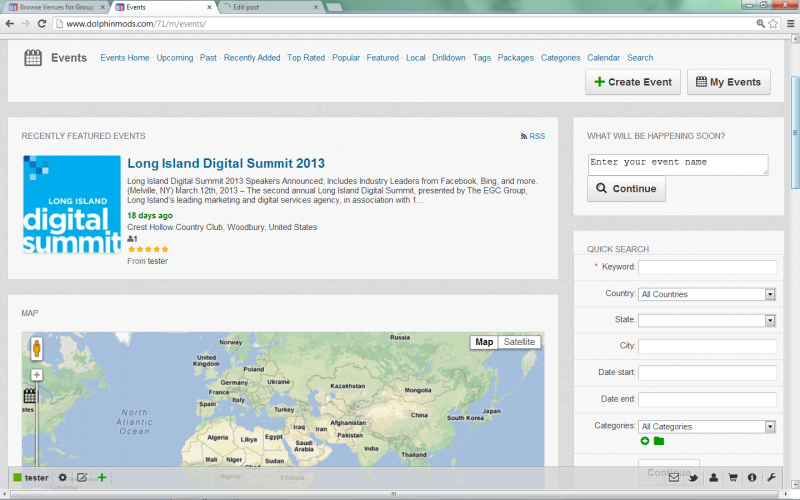Viewport: 800px width, 500px height.
Task: Open the Country dropdown All Countries
Action: click(707, 294)
